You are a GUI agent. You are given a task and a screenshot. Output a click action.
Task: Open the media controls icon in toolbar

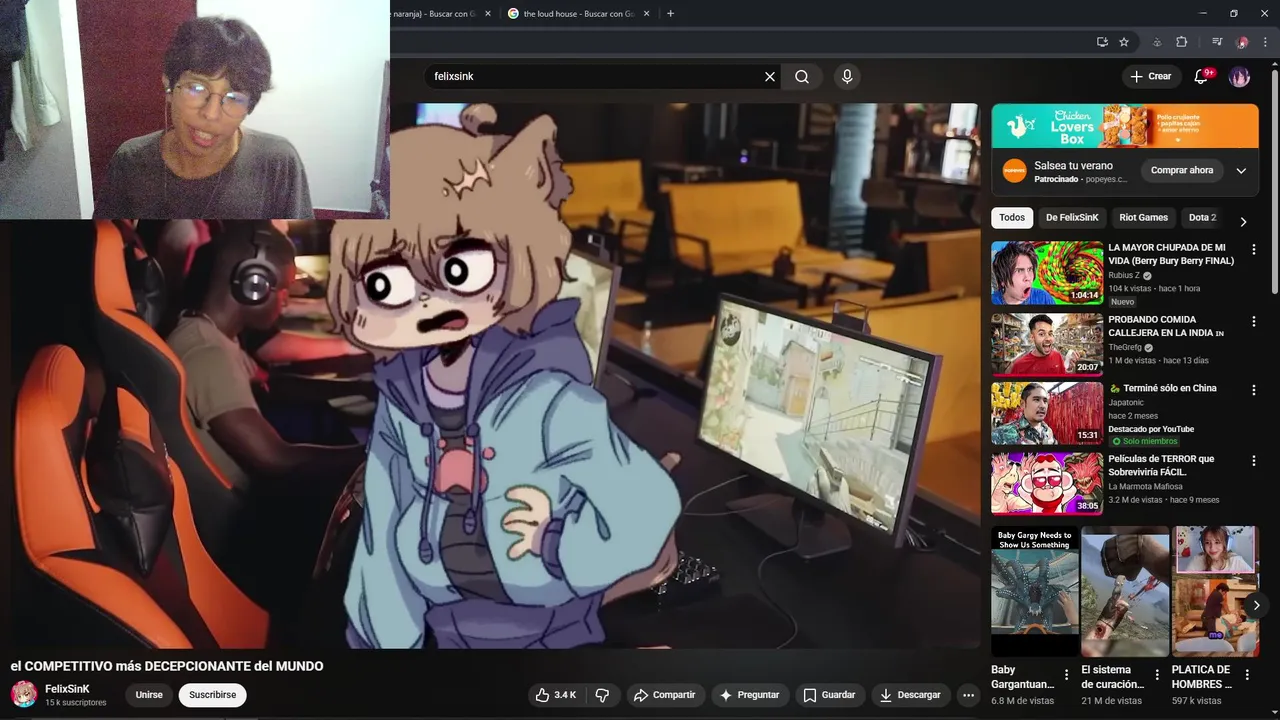click(1217, 42)
